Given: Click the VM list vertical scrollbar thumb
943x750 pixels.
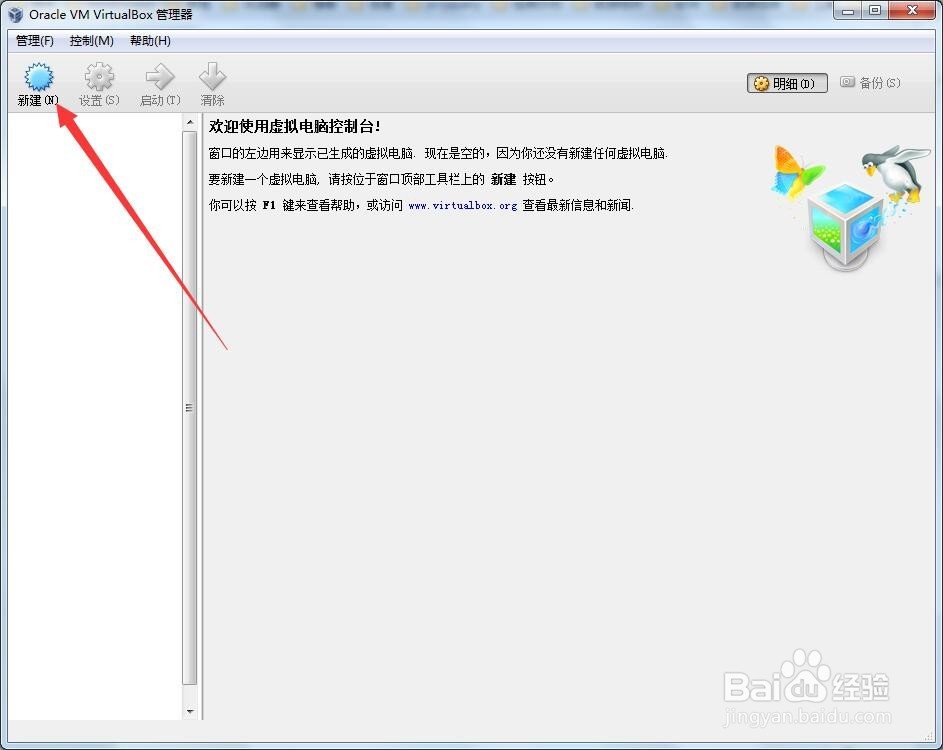Looking at the screenshot, I should coord(190,408).
